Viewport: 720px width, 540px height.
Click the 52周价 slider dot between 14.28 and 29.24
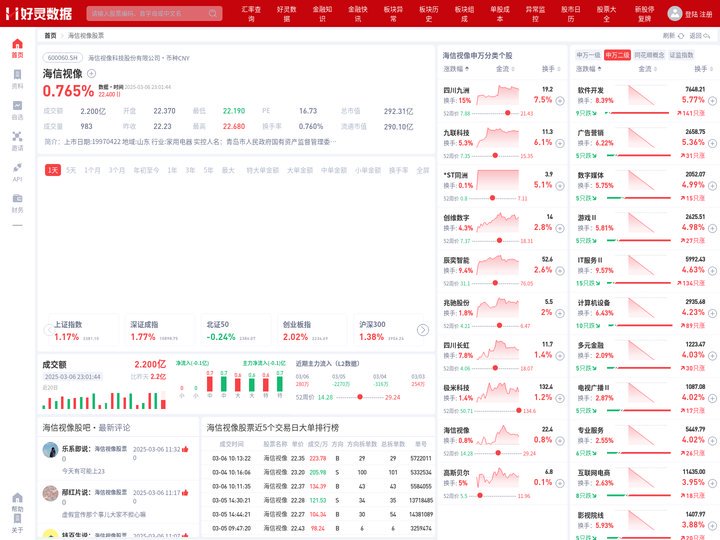point(360,397)
